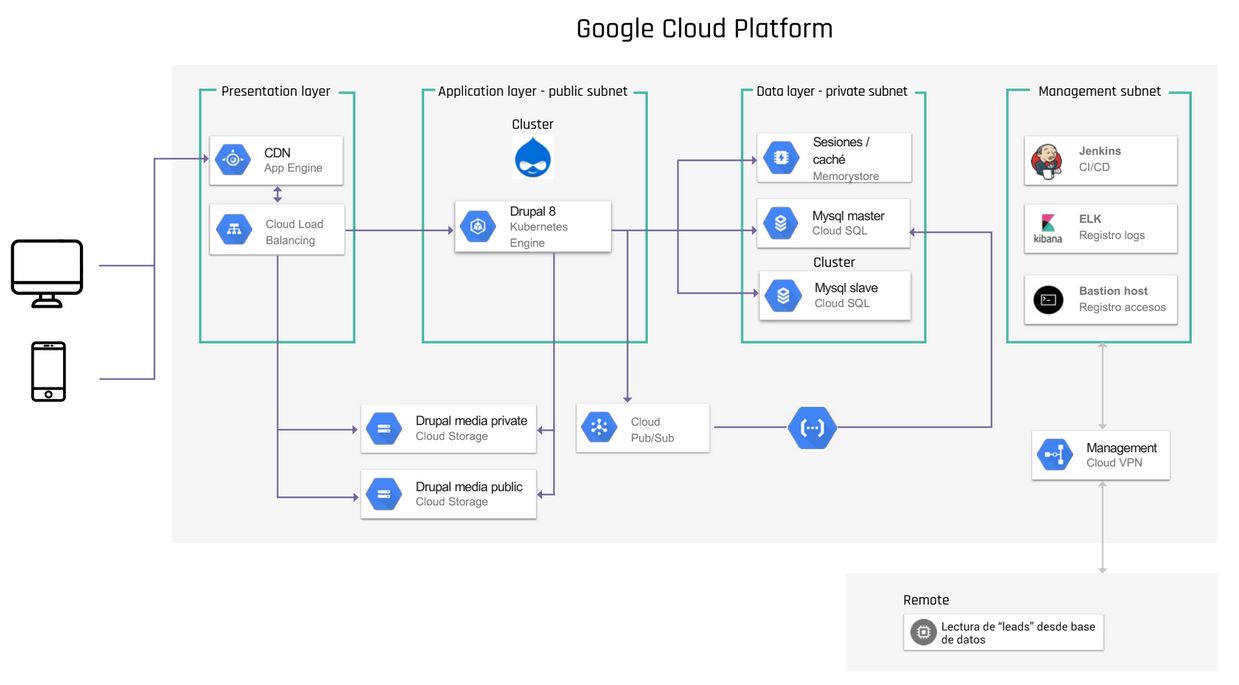Click the Cloud VPN Management icon

click(x=1055, y=456)
